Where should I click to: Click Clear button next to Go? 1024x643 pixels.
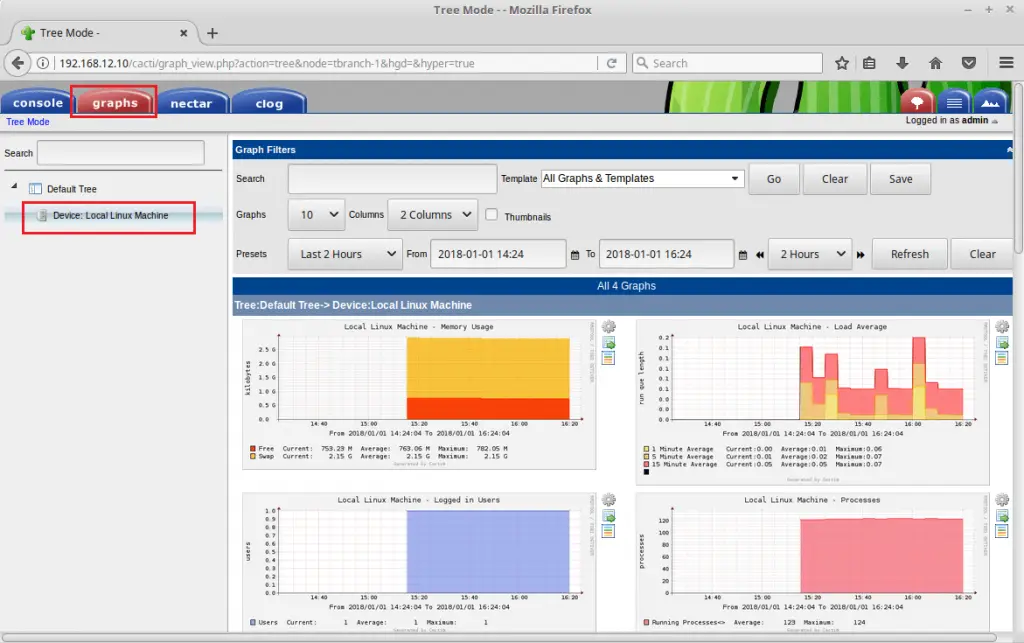835,179
